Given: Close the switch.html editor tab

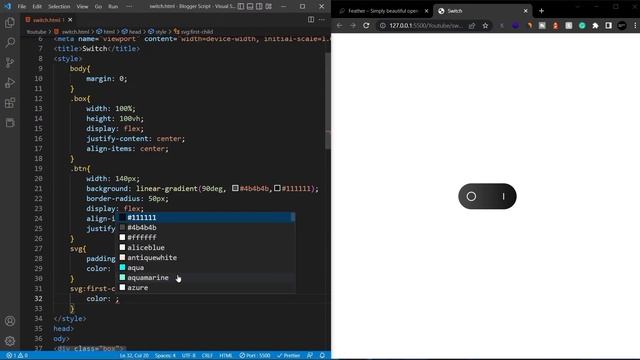Looking at the screenshot, I should click(70, 20).
